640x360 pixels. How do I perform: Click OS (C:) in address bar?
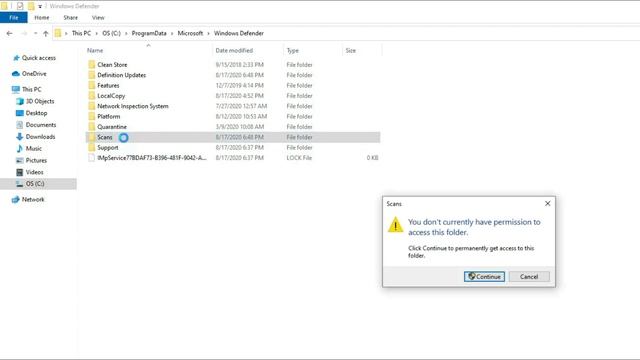(x=111, y=33)
